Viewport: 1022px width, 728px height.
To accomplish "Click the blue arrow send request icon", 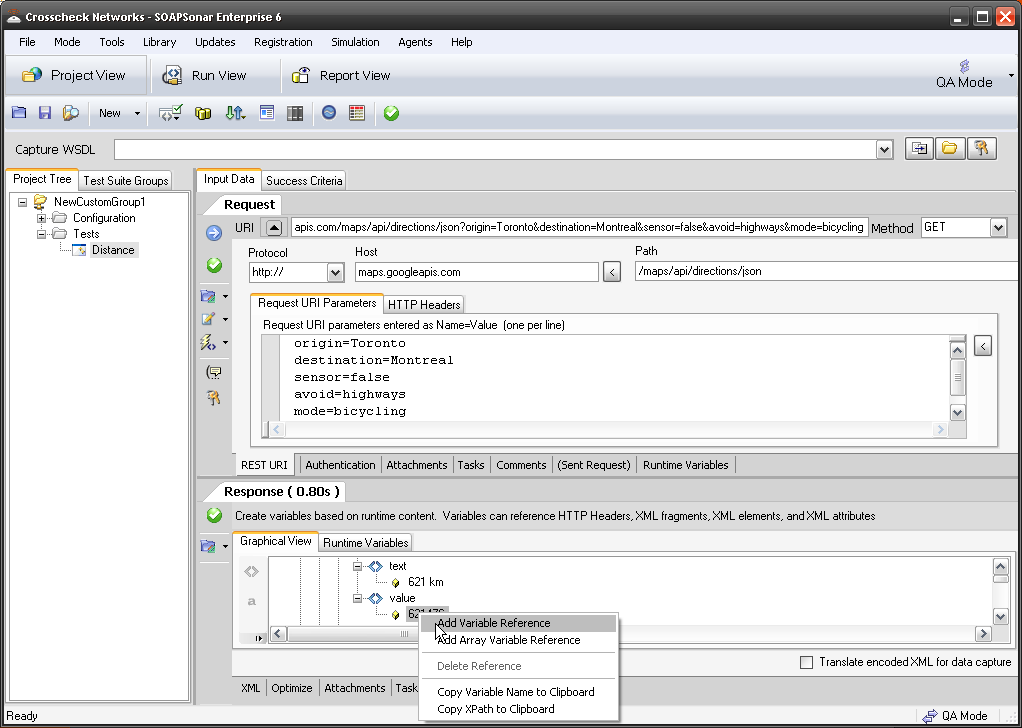I will (214, 233).
